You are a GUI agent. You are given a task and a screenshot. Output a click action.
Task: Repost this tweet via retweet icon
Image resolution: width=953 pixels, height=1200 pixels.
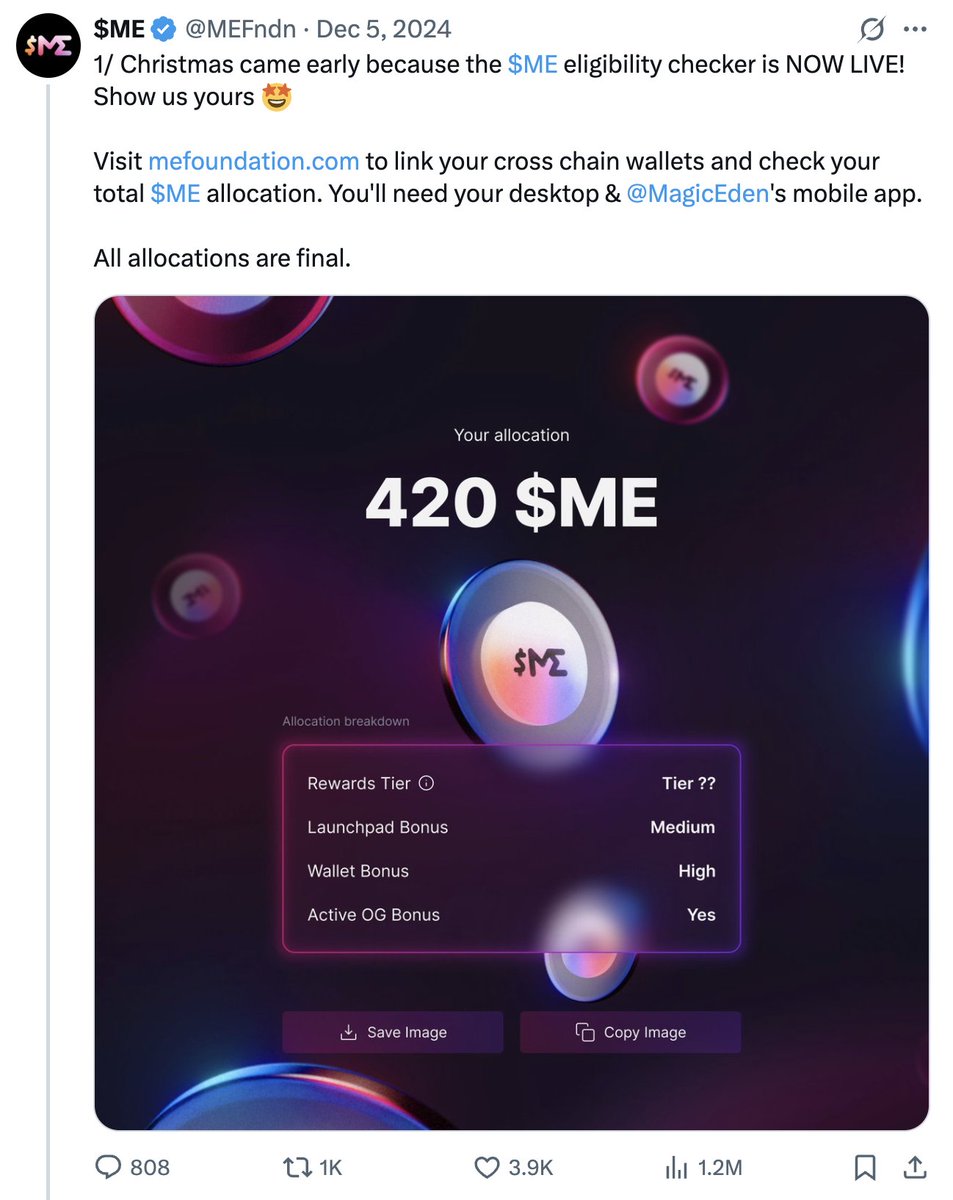tap(297, 1167)
